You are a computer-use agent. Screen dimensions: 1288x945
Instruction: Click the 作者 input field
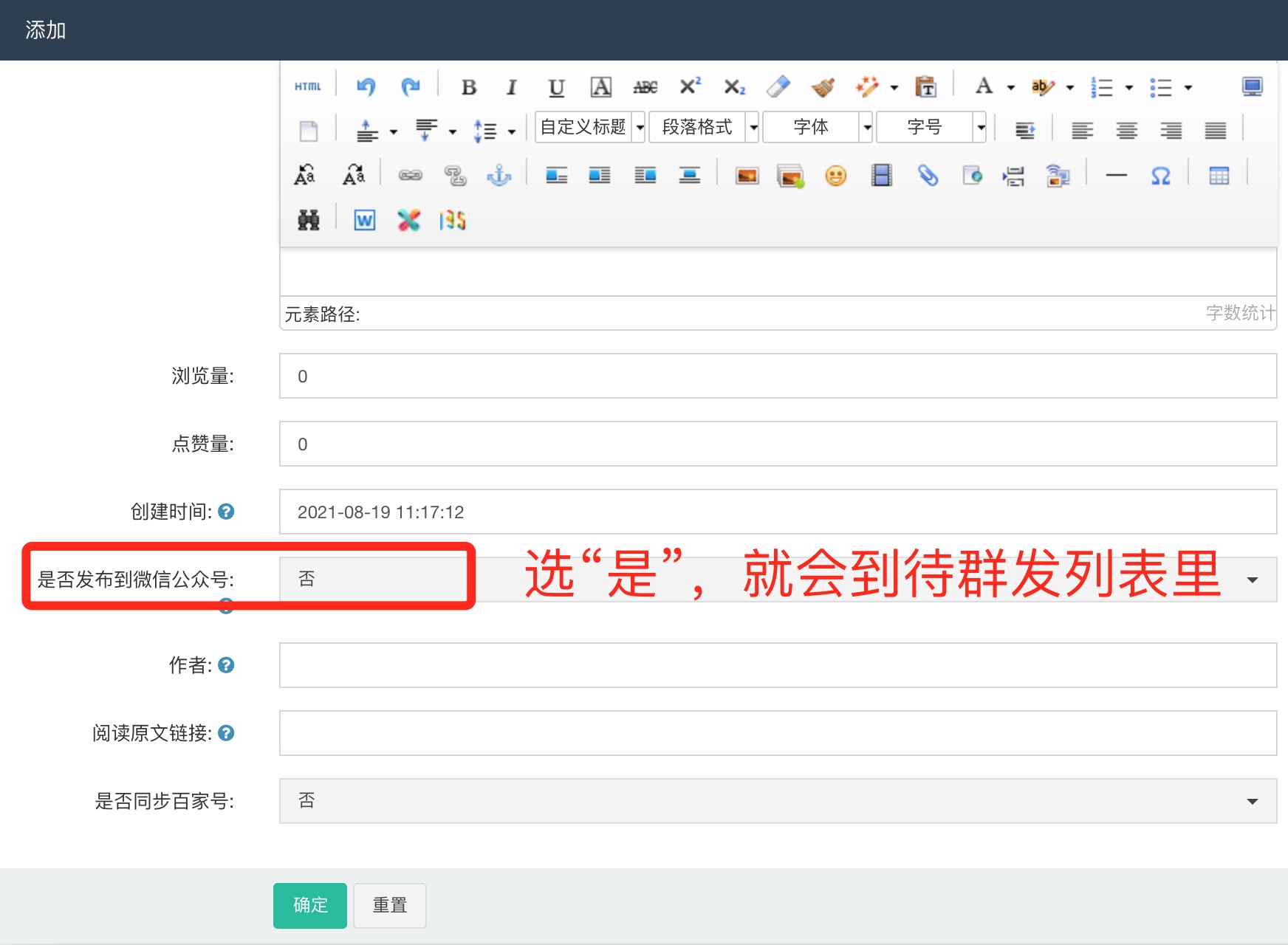point(778,665)
